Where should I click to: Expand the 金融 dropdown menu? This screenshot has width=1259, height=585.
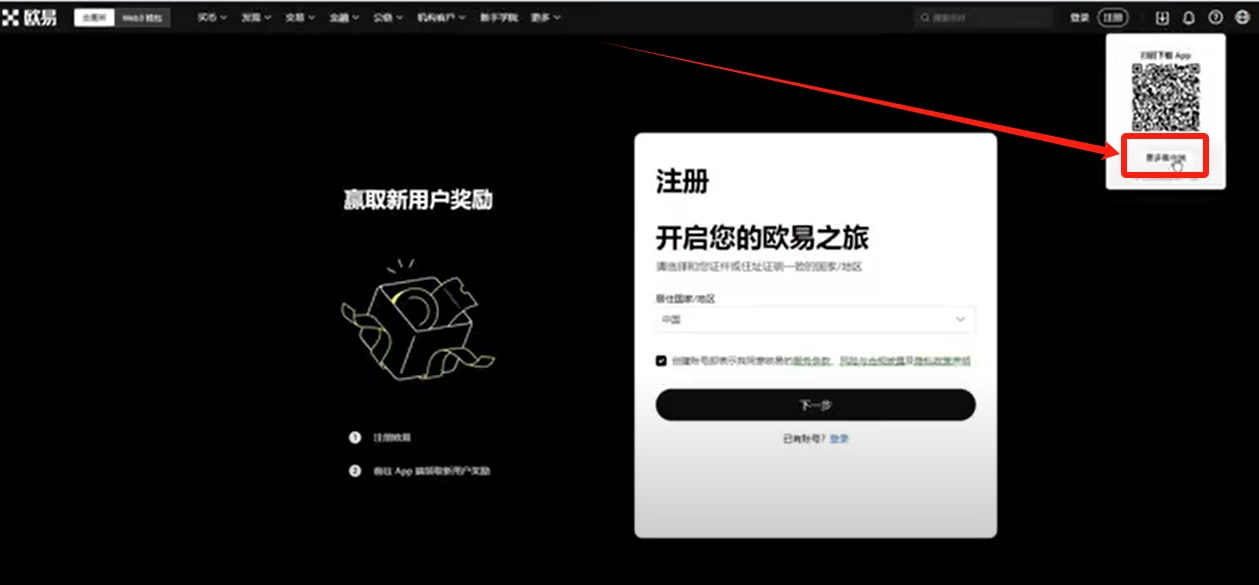pyautogui.click(x=345, y=18)
